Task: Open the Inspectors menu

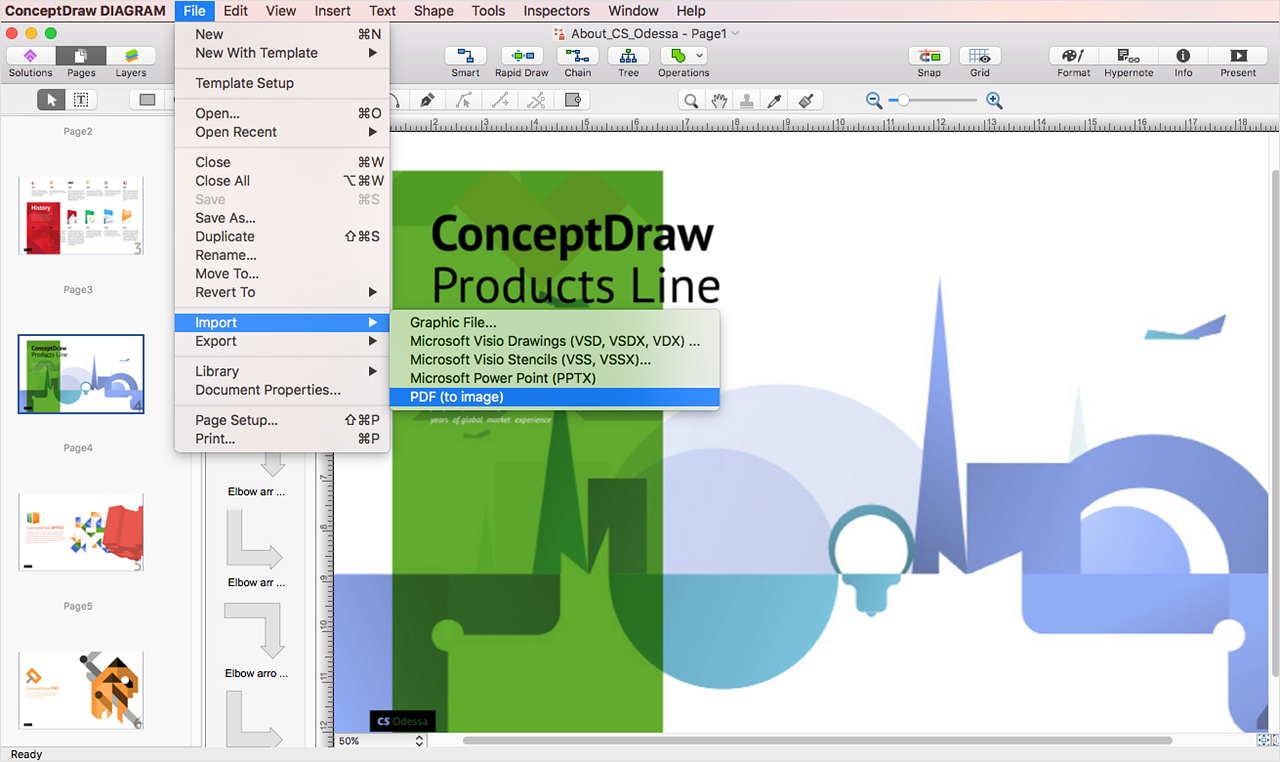Action: point(557,11)
